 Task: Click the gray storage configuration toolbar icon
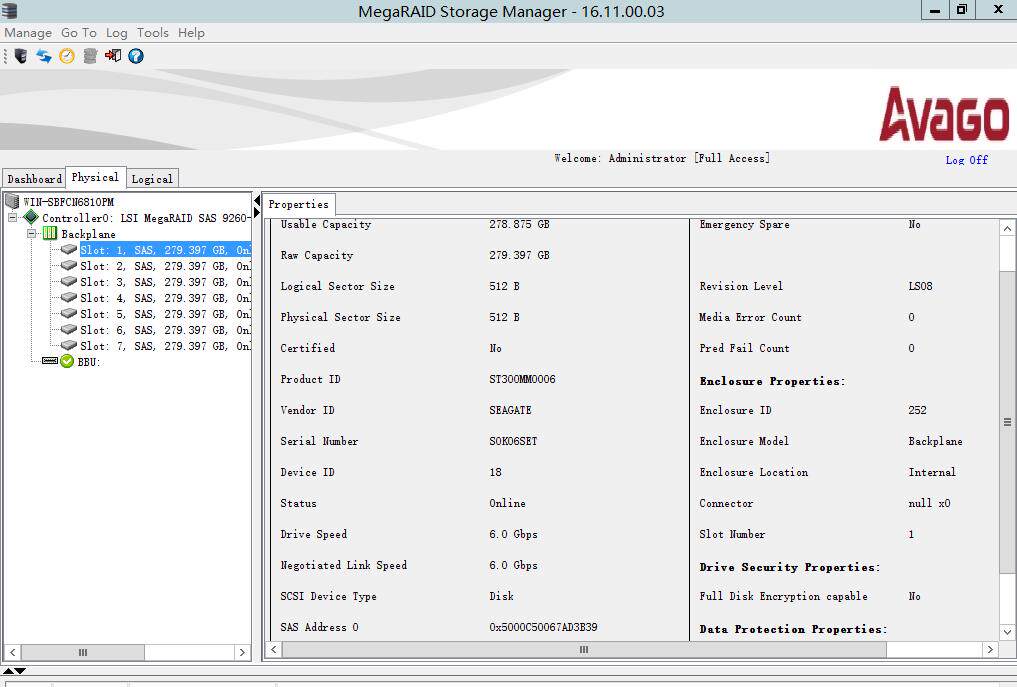click(90, 56)
